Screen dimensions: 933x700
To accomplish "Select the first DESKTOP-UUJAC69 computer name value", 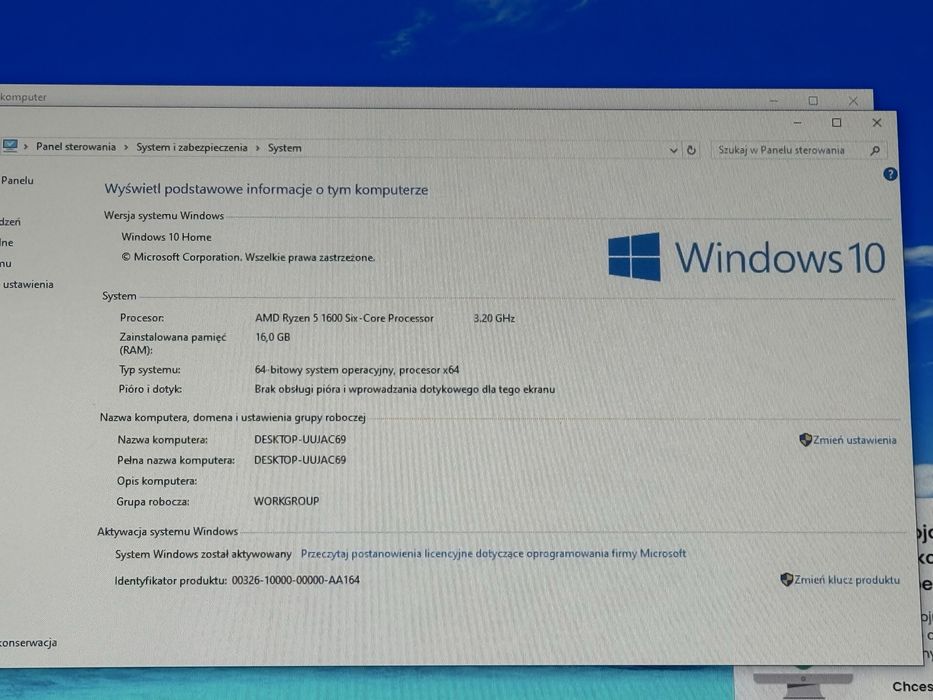I will (x=300, y=440).
